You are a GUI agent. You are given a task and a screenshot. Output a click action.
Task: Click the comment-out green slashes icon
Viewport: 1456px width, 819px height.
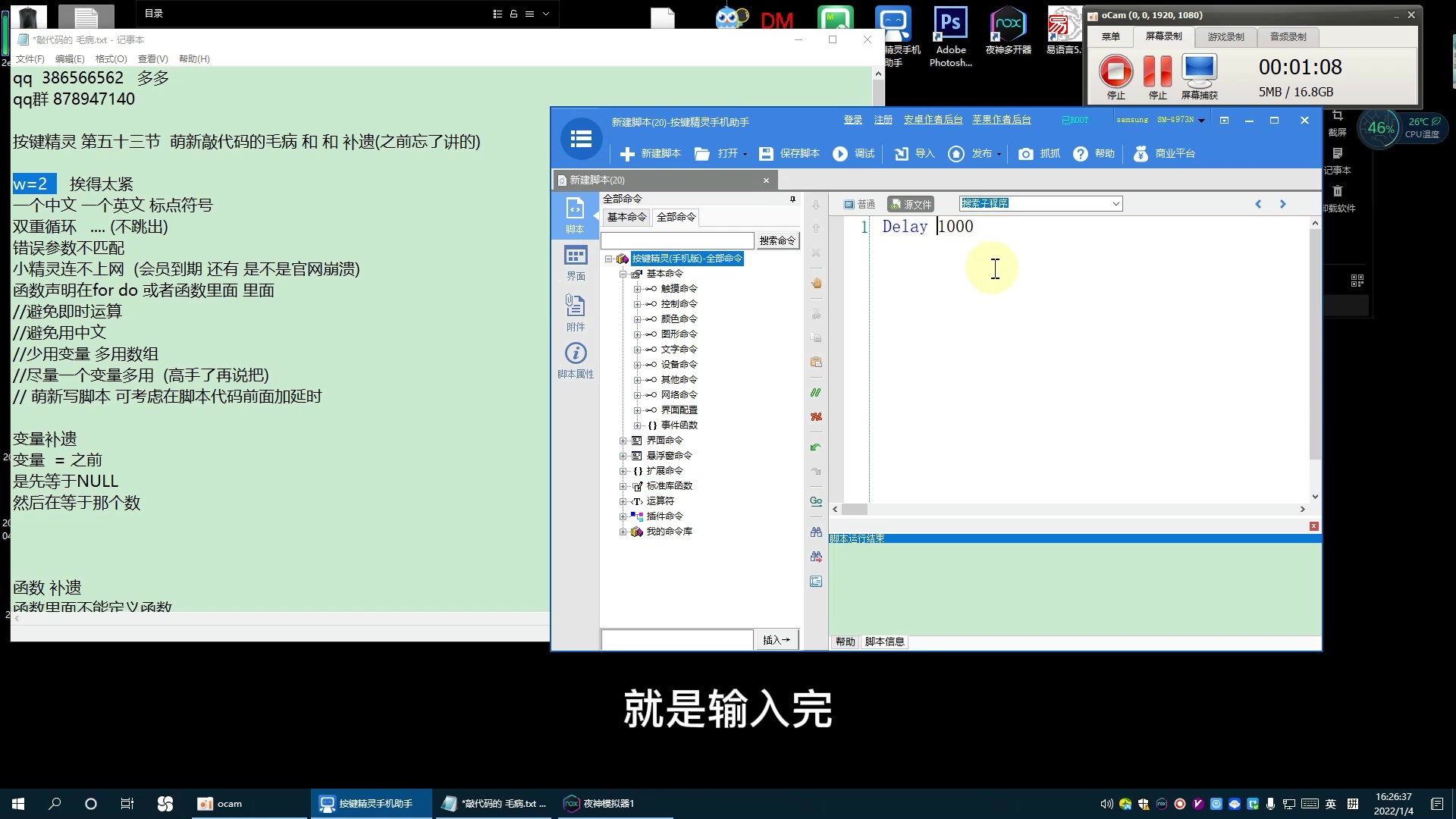coord(816,393)
